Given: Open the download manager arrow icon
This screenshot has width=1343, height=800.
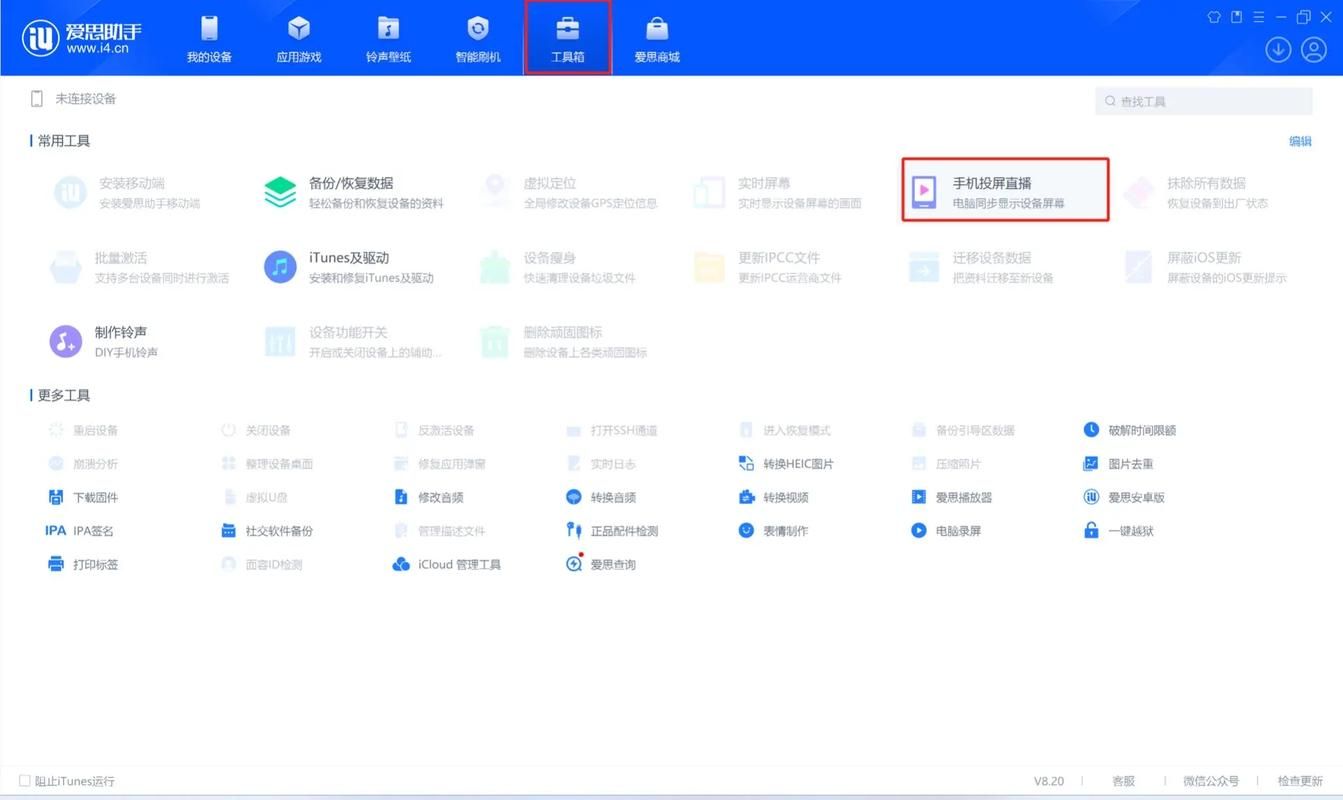Looking at the screenshot, I should pos(1278,49).
